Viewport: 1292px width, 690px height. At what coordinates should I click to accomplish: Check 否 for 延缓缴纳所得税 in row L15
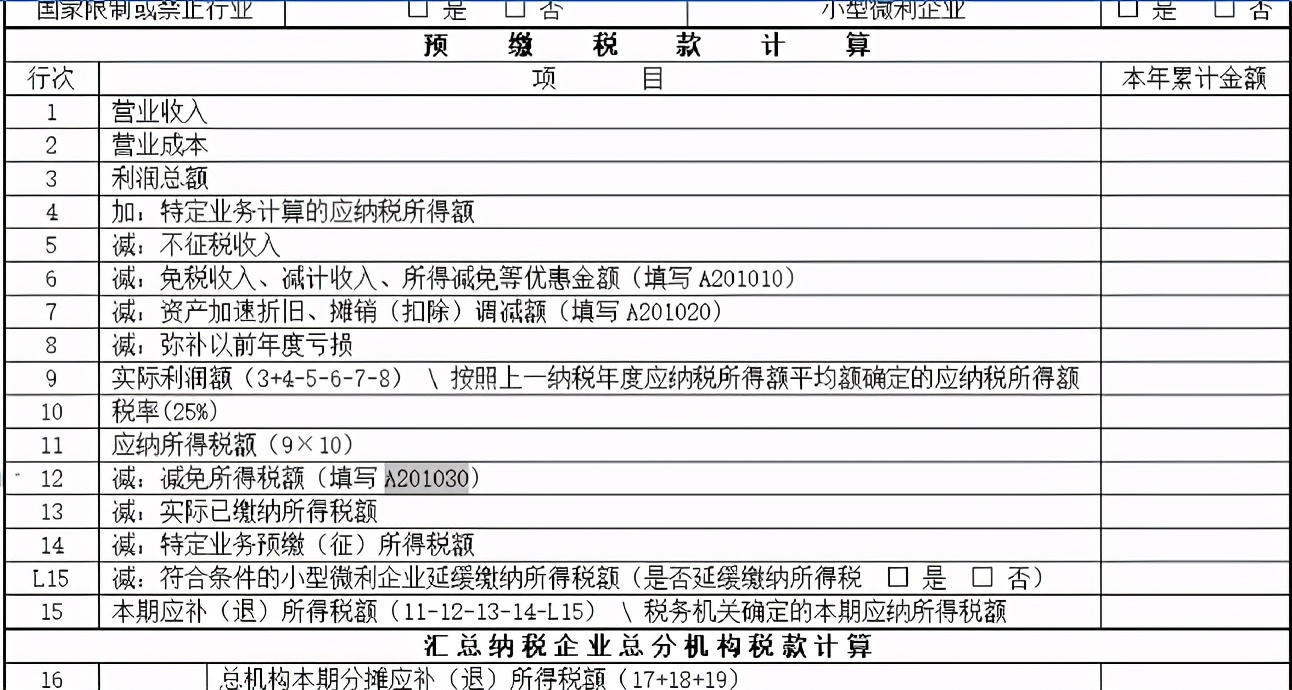pyautogui.click(x=981, y=578)
